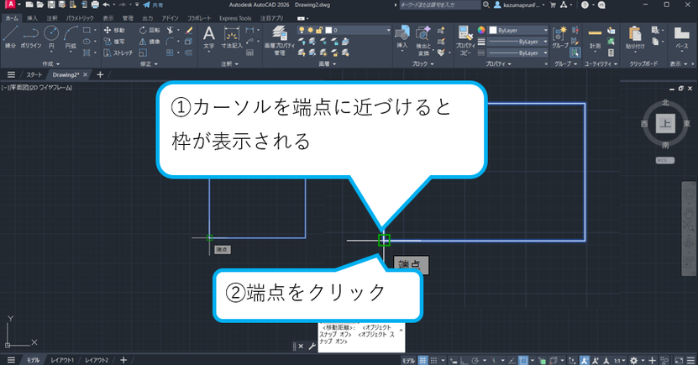This screenshot has width=698, height=365.
Task: Expand the ブロック (Block) panel
Action: (x=422, y=64)
